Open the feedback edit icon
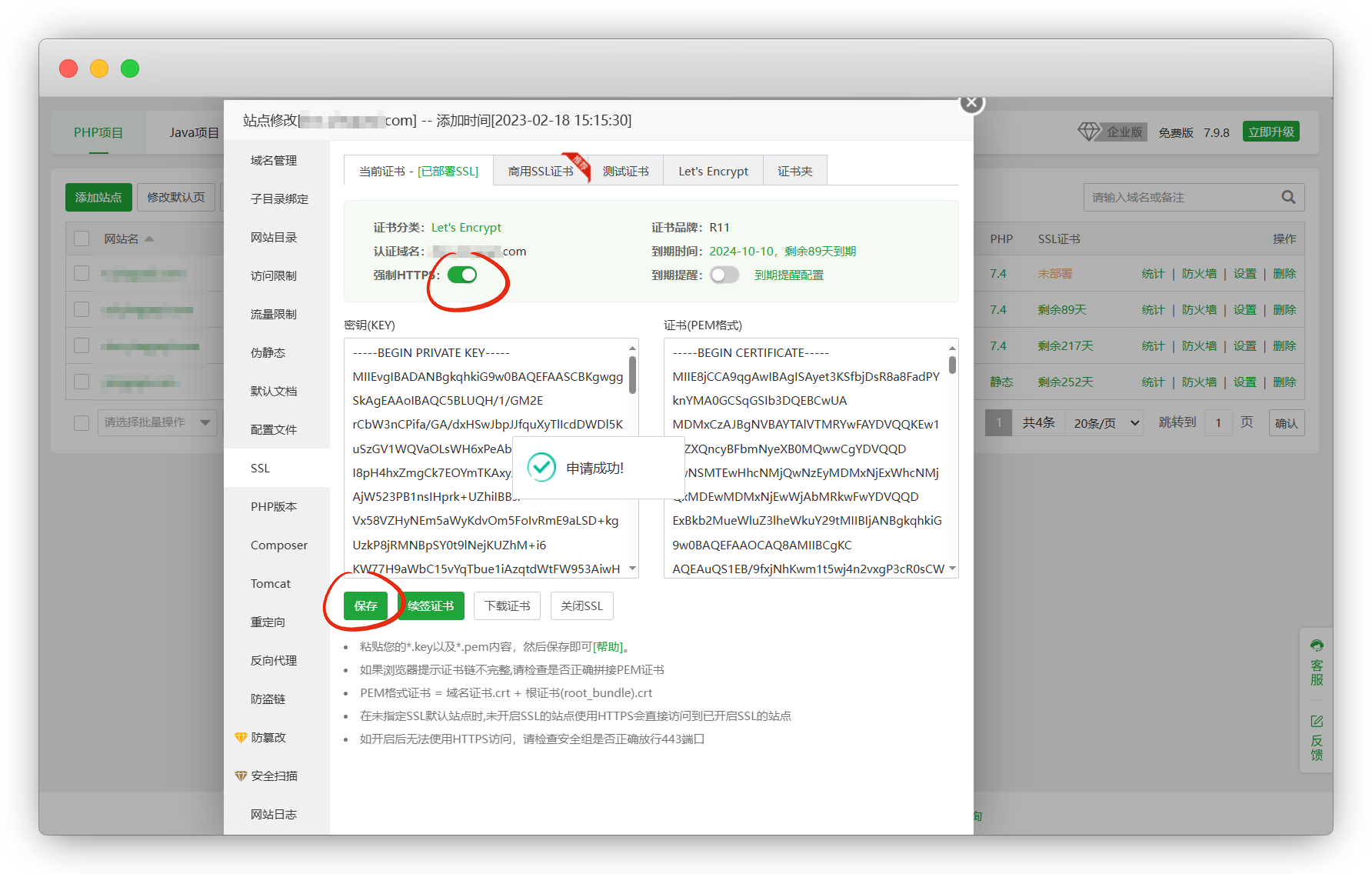This screenshot has width=1372, height=874. tap(1317, 721)
